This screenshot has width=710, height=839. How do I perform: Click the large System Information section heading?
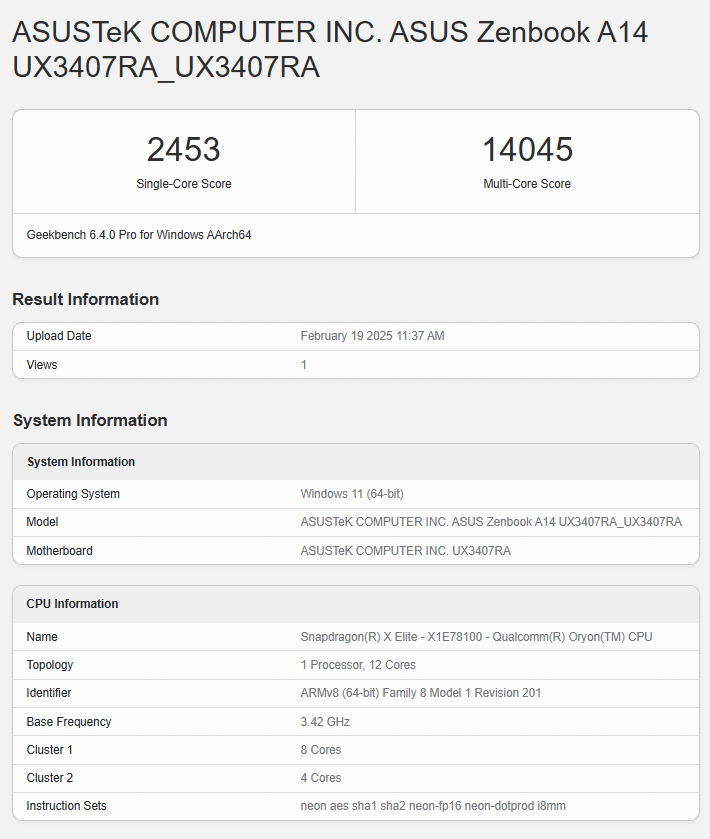tap(90, 420)
